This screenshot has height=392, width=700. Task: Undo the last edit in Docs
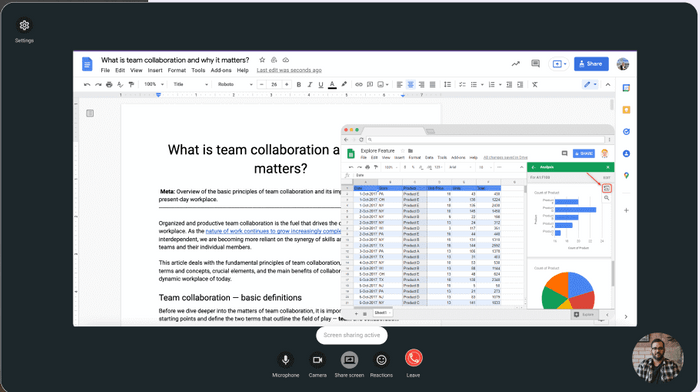point(87,84)
